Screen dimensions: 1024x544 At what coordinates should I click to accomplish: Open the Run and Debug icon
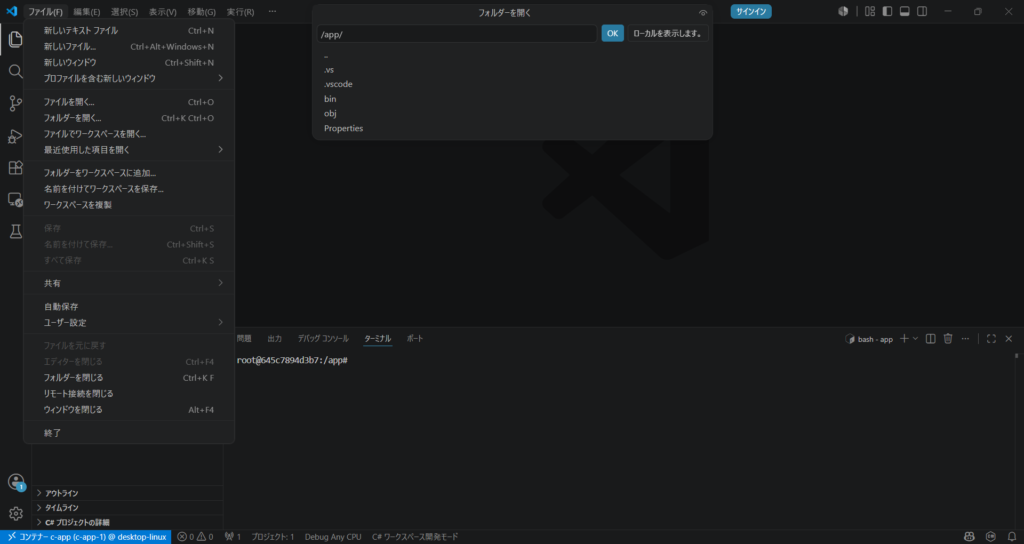[x=15, y=136]
